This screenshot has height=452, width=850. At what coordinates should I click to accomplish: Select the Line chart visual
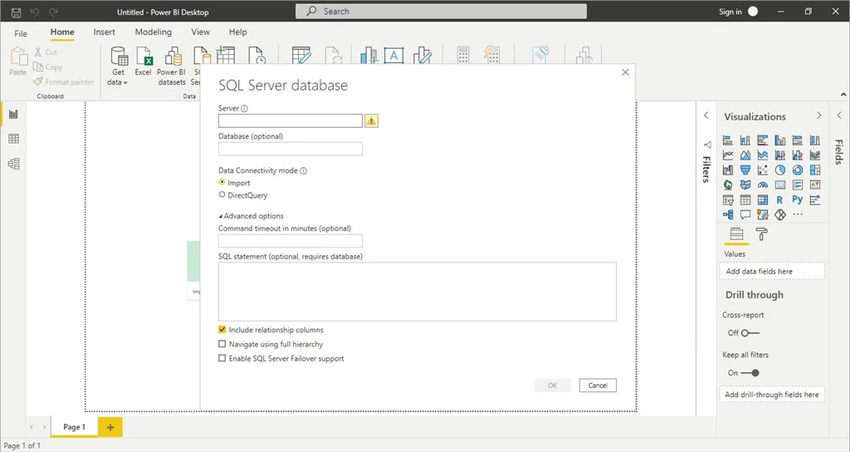pyautogui.click(x=728, y=155)
